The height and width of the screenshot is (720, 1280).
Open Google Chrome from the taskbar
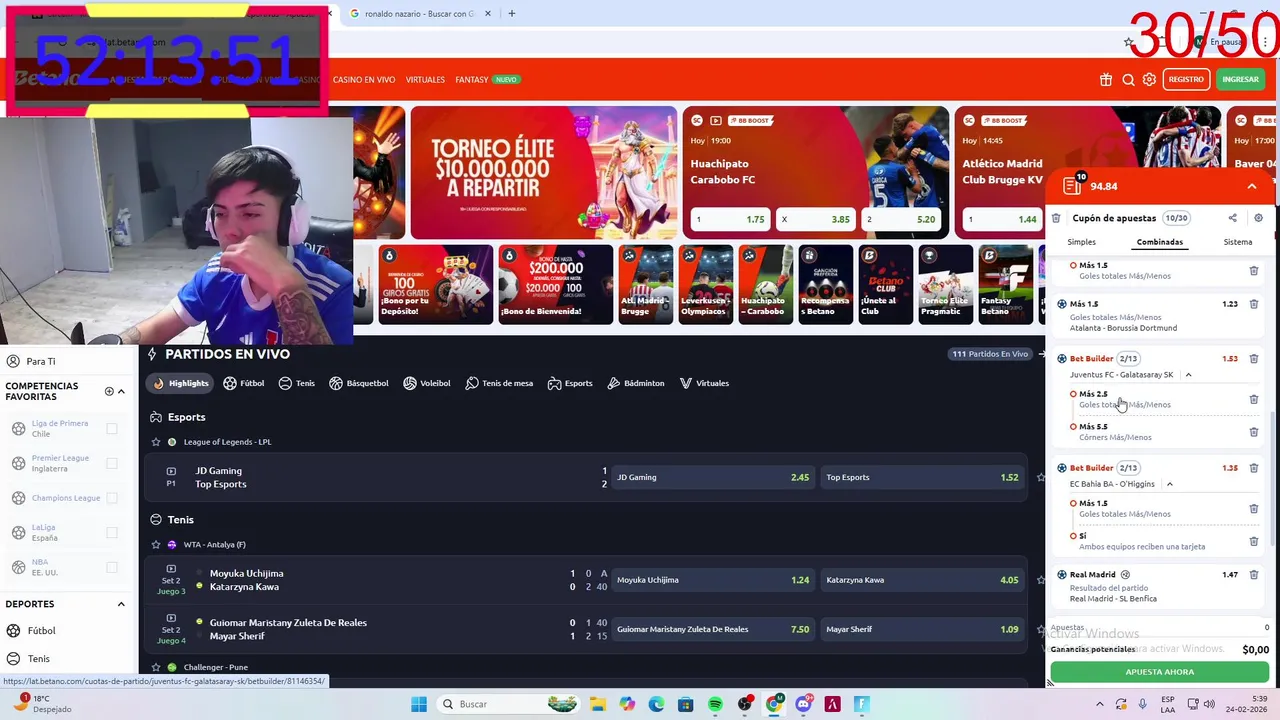[774, 704]
